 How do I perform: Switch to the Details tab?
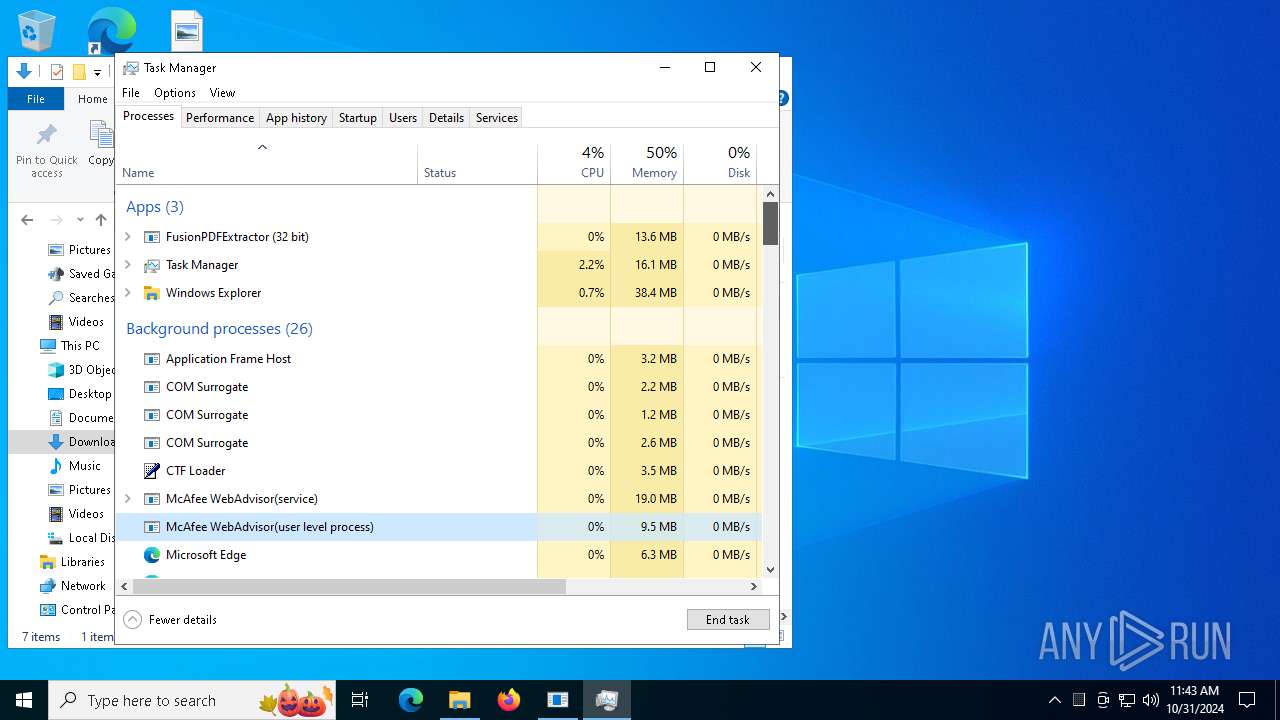point(446,118)
